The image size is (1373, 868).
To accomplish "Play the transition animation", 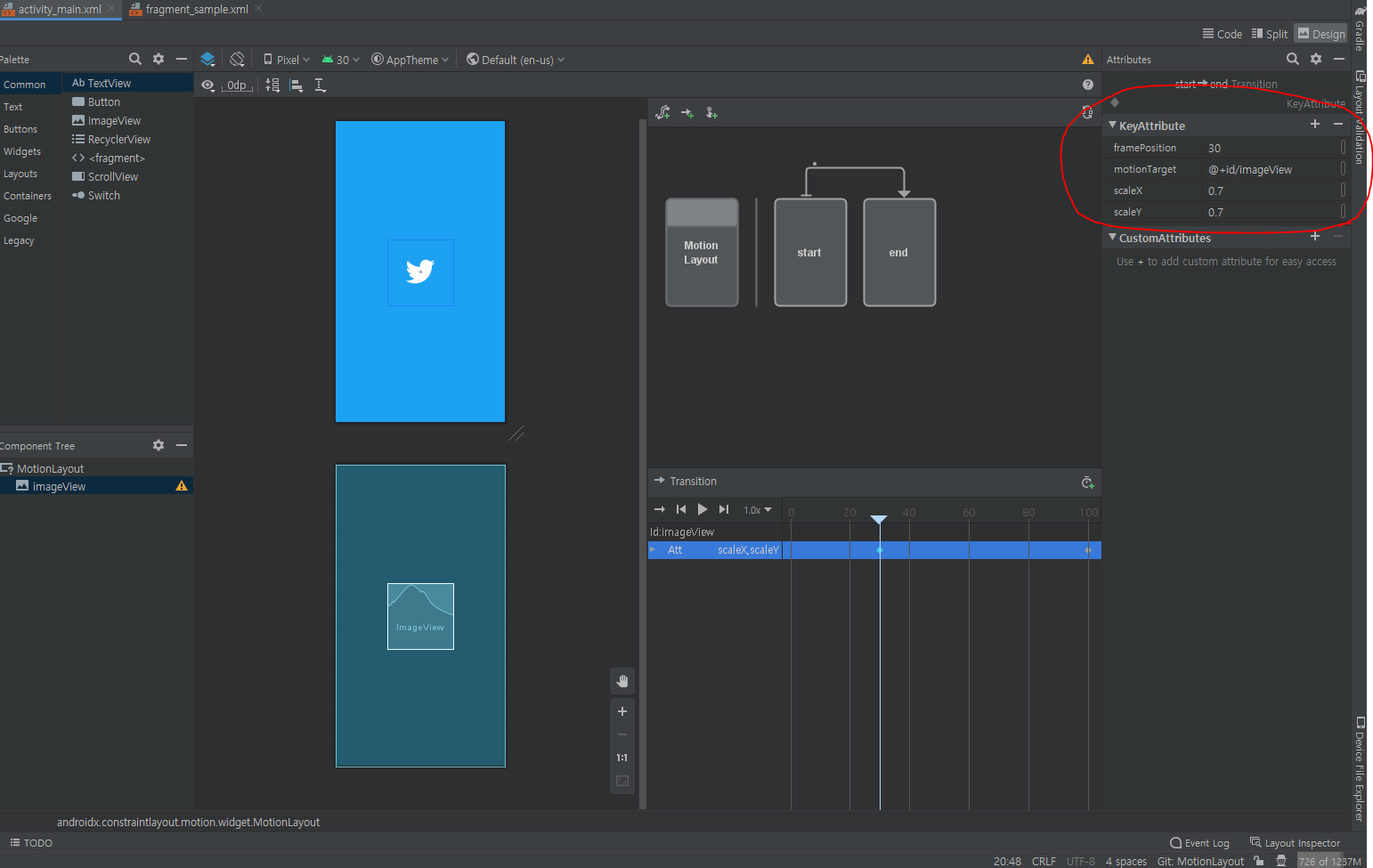I will pos(703,509).
